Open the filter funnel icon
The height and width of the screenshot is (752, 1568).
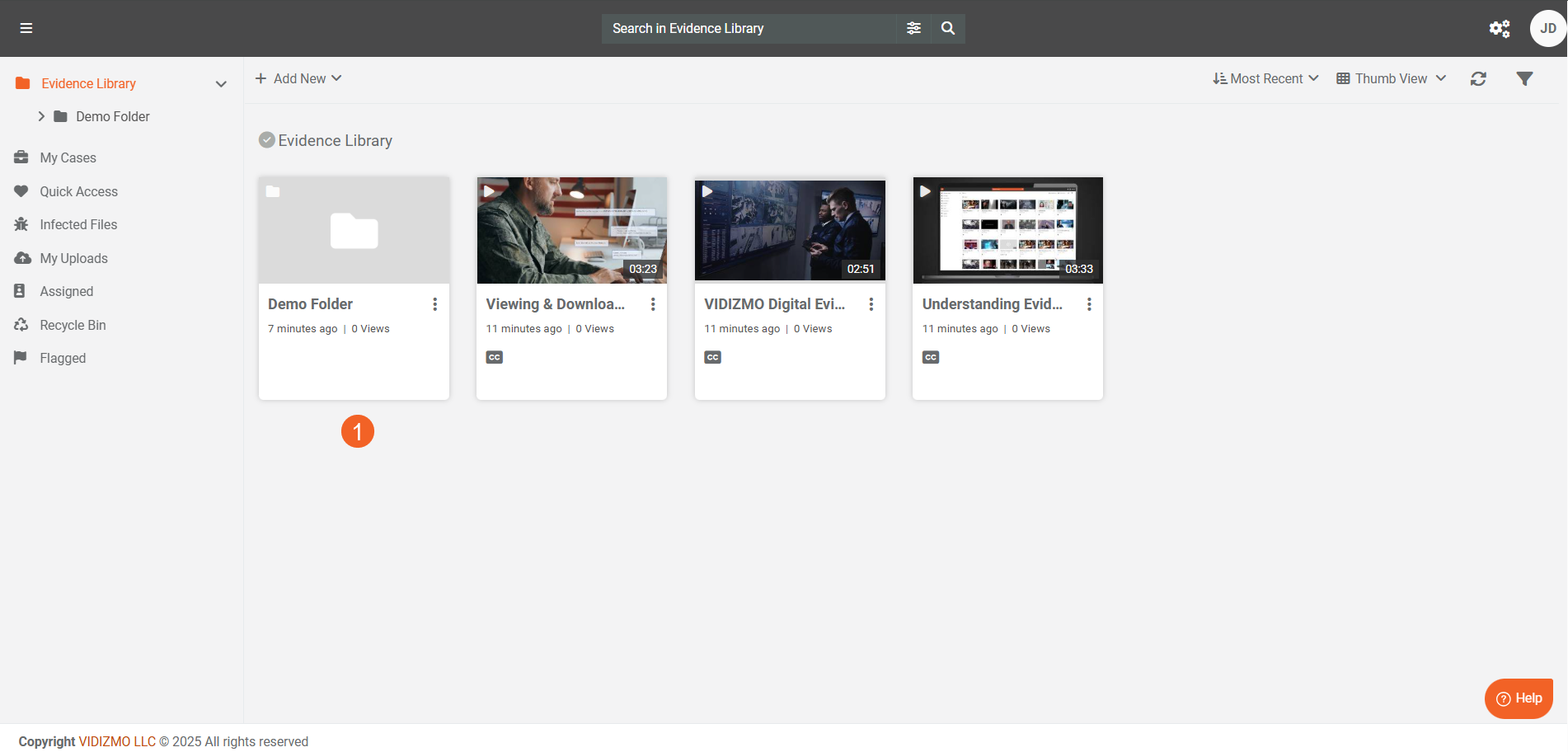(1524, 79)
